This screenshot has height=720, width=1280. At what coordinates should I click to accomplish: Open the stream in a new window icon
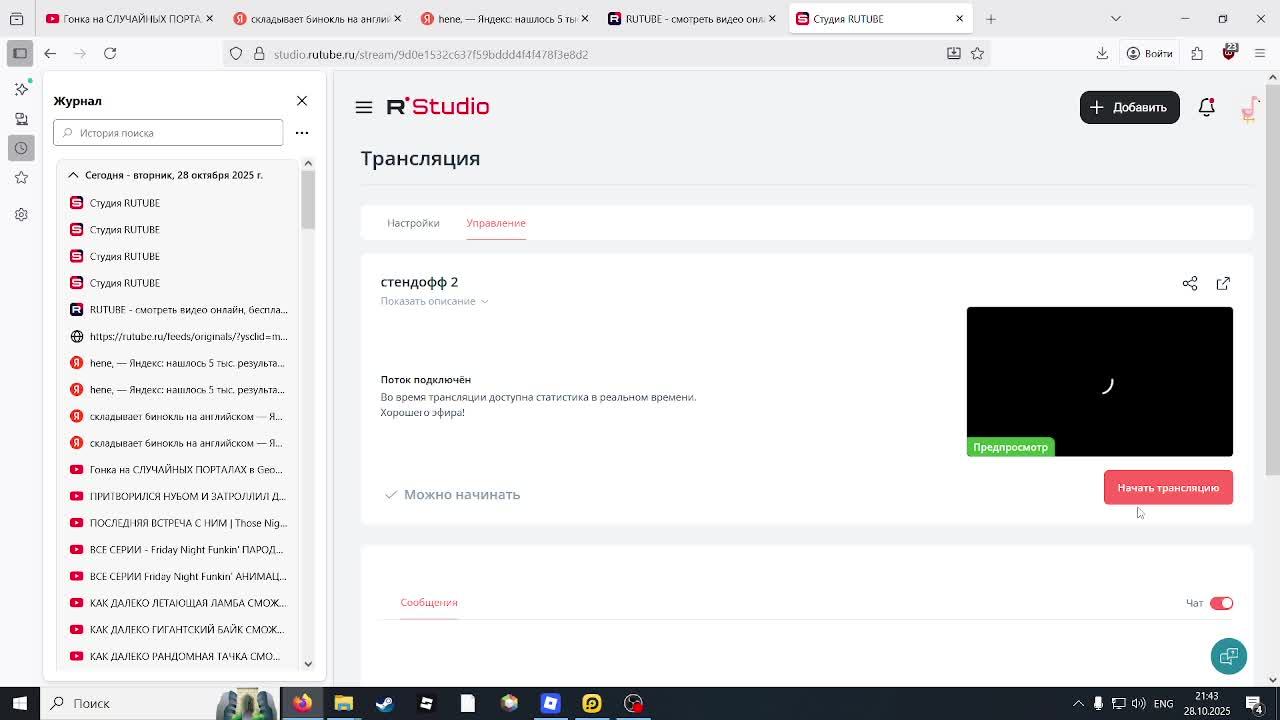point(1223,284)
